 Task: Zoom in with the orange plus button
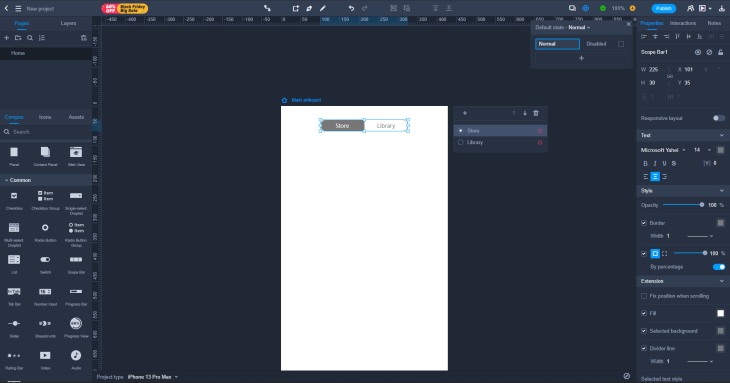point(632,8)
